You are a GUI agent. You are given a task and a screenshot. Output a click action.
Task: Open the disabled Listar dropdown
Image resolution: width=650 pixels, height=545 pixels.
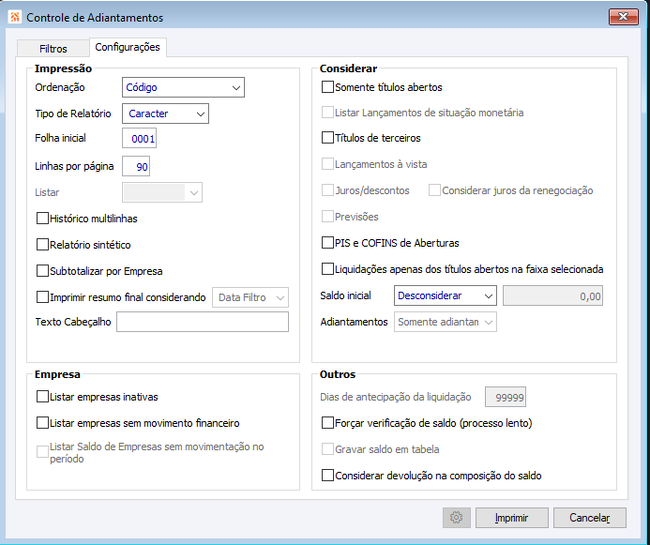point(162,193)
